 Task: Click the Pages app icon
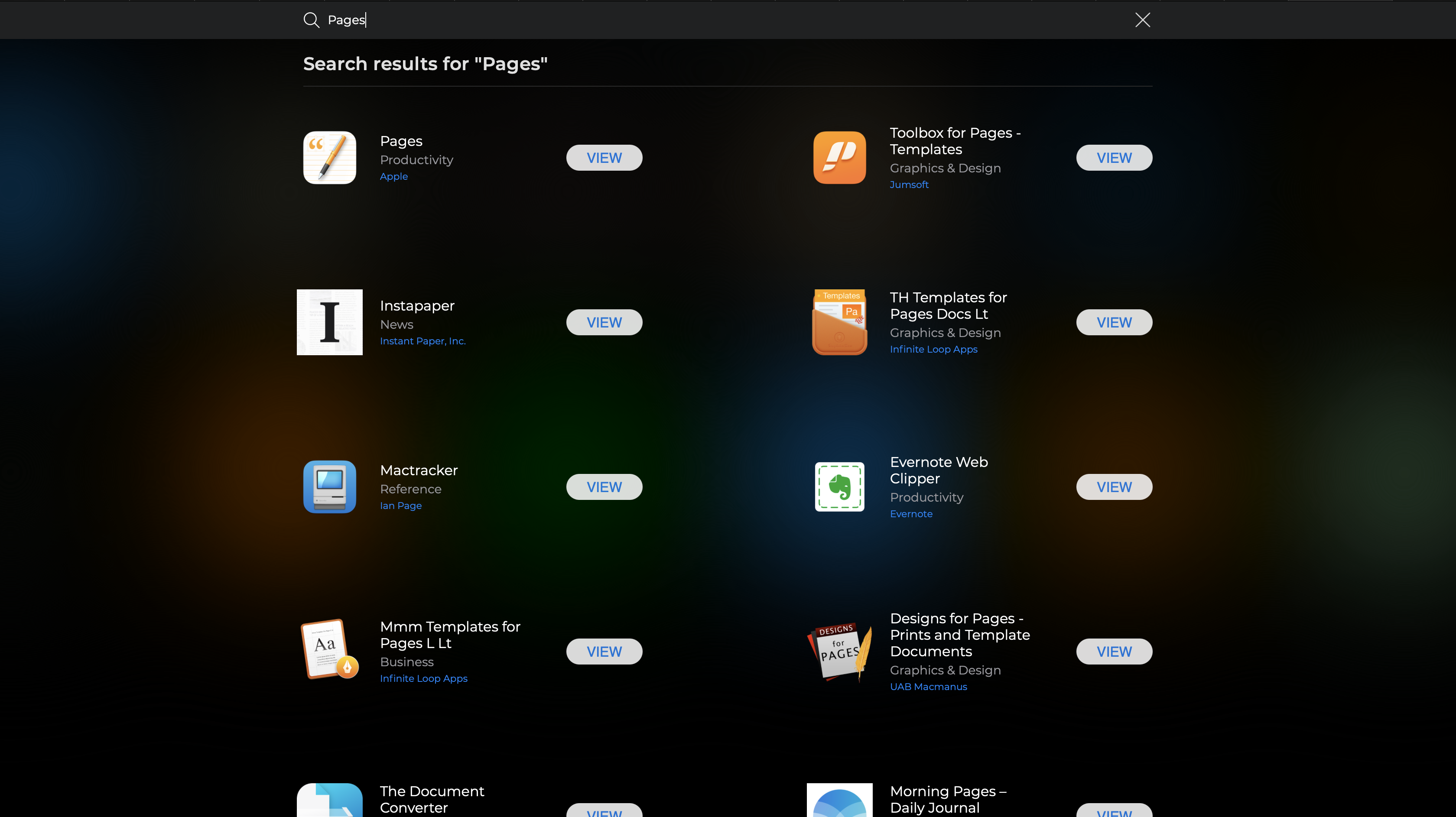click(x=329, y=158)
